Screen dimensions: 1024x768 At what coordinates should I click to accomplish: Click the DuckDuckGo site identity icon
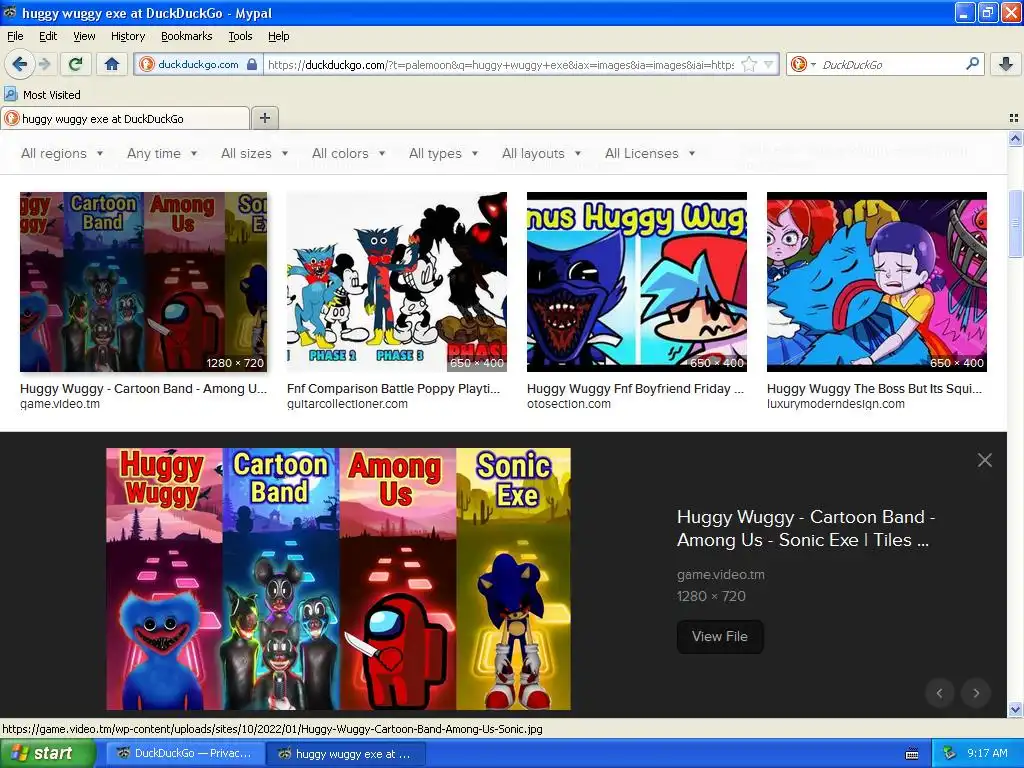click(x=147, y=64)
